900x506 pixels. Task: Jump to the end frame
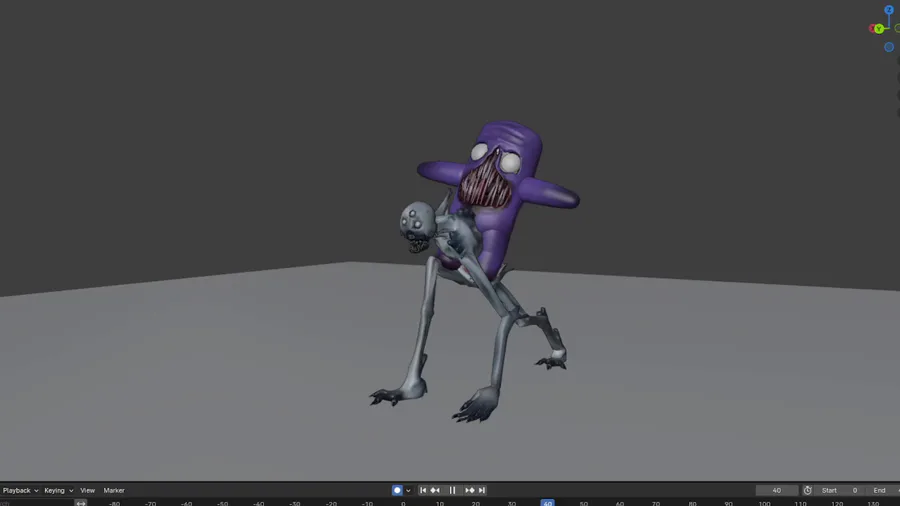482,491
